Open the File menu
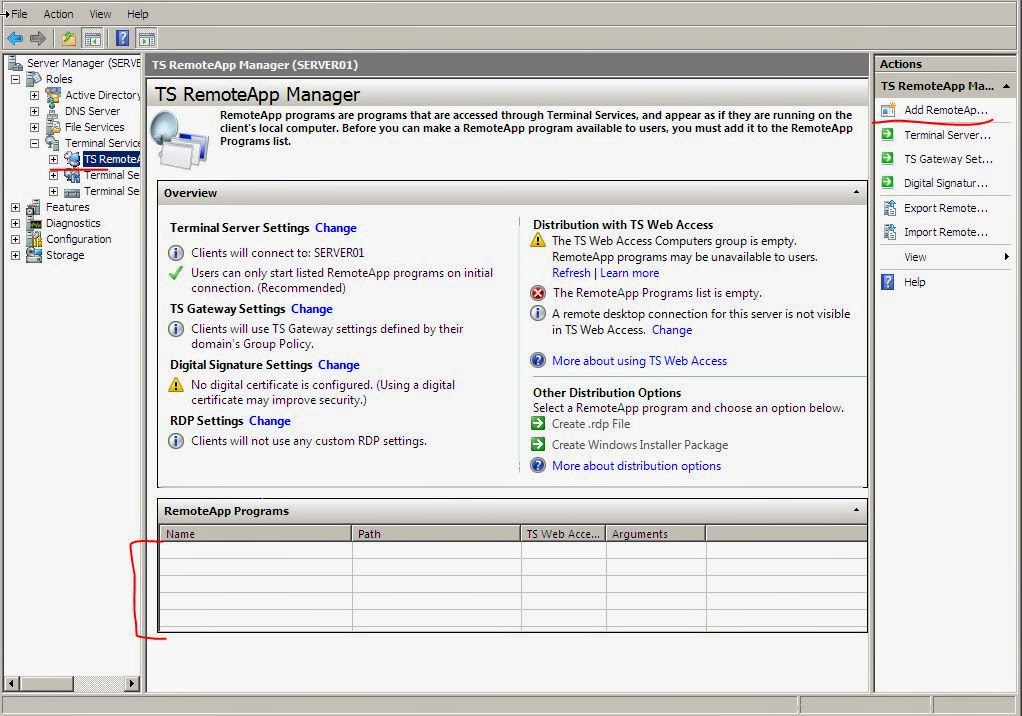Viewport: 1022px width, 716px height. point(20,14)
